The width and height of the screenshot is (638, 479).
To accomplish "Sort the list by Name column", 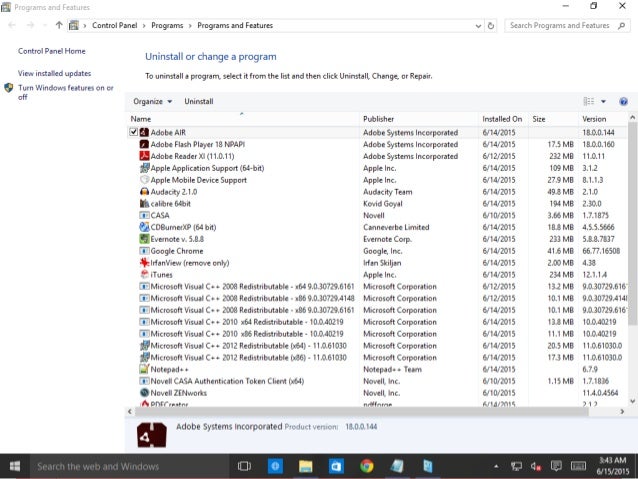I will 141,119.
